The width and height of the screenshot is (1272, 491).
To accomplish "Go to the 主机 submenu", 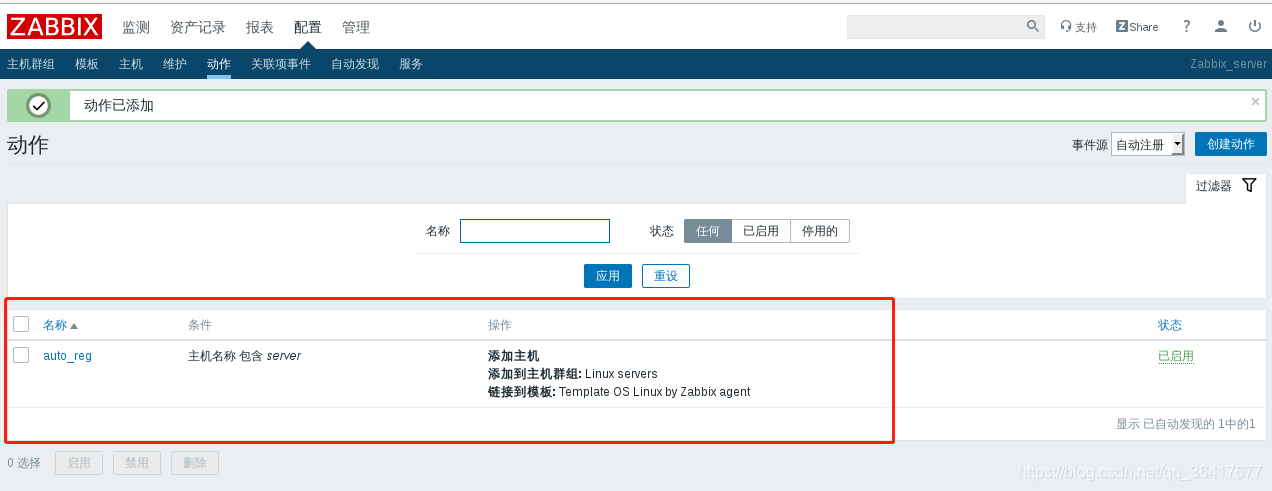I will (x=131, y=64).
